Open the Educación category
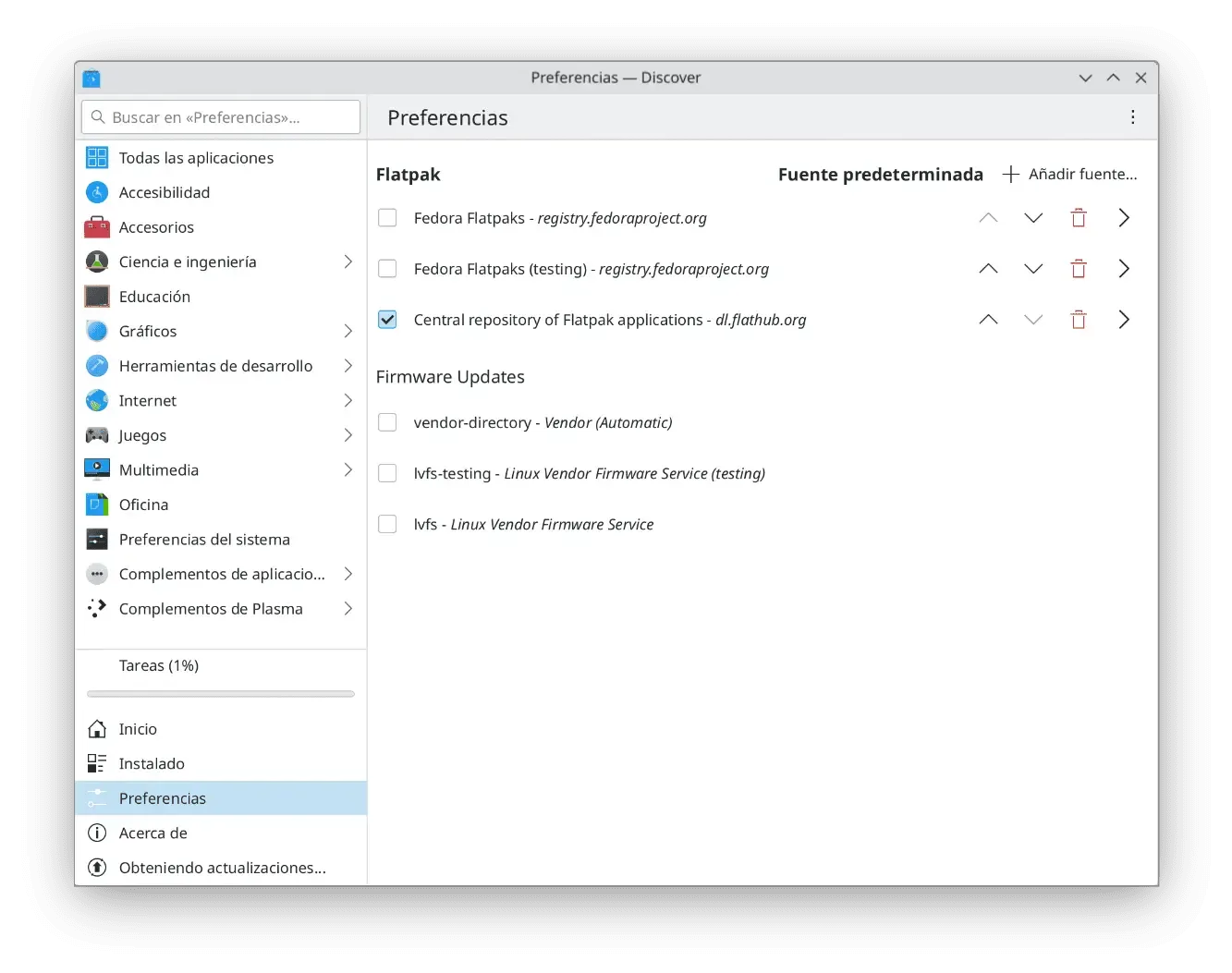 221,297
